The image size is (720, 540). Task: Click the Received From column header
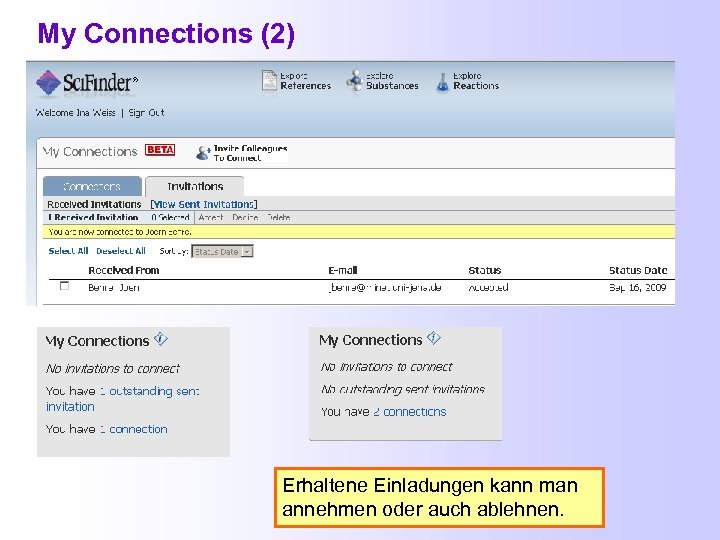coord(124,270)
